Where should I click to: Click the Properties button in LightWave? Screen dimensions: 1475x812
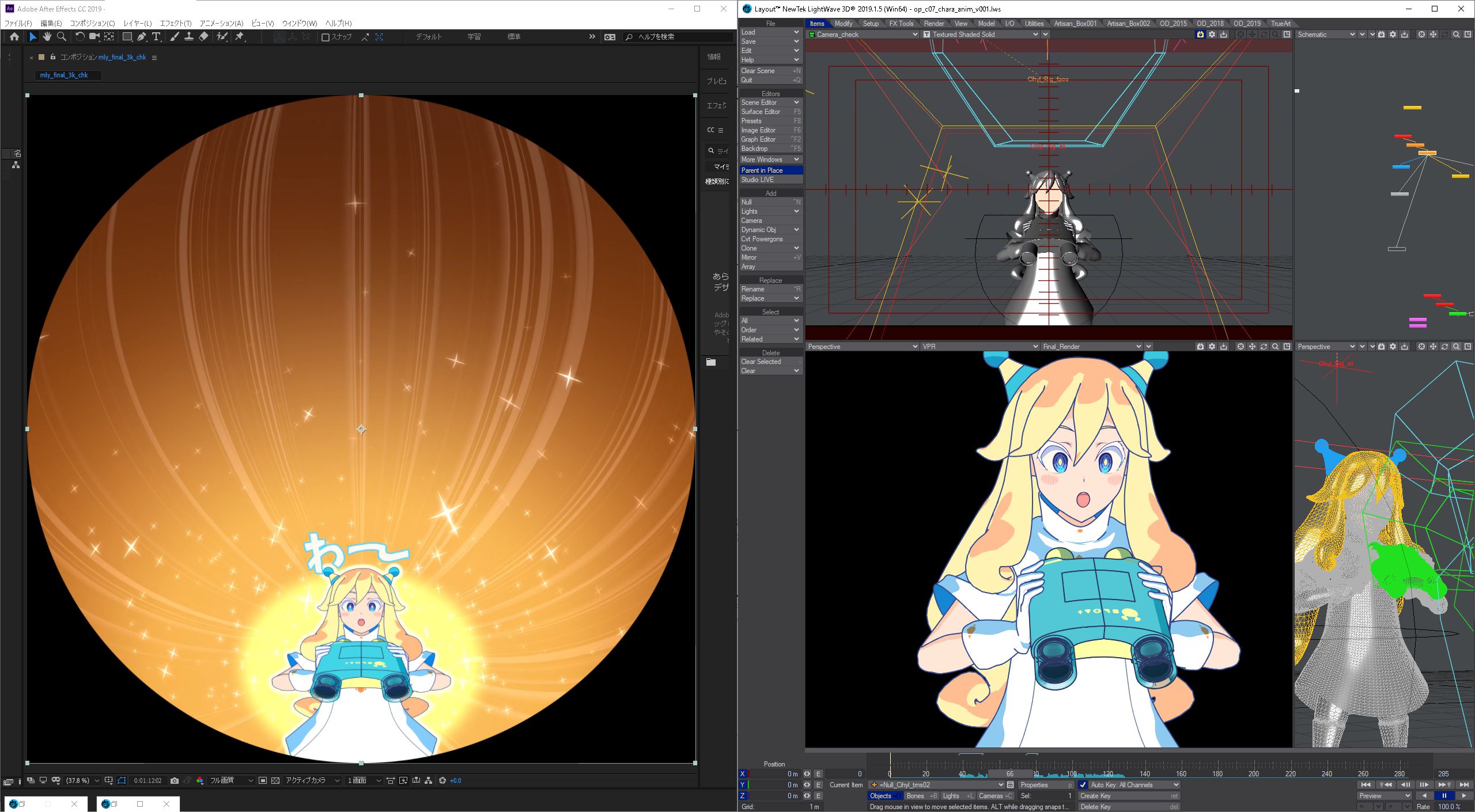click(x=1046, y=785)
